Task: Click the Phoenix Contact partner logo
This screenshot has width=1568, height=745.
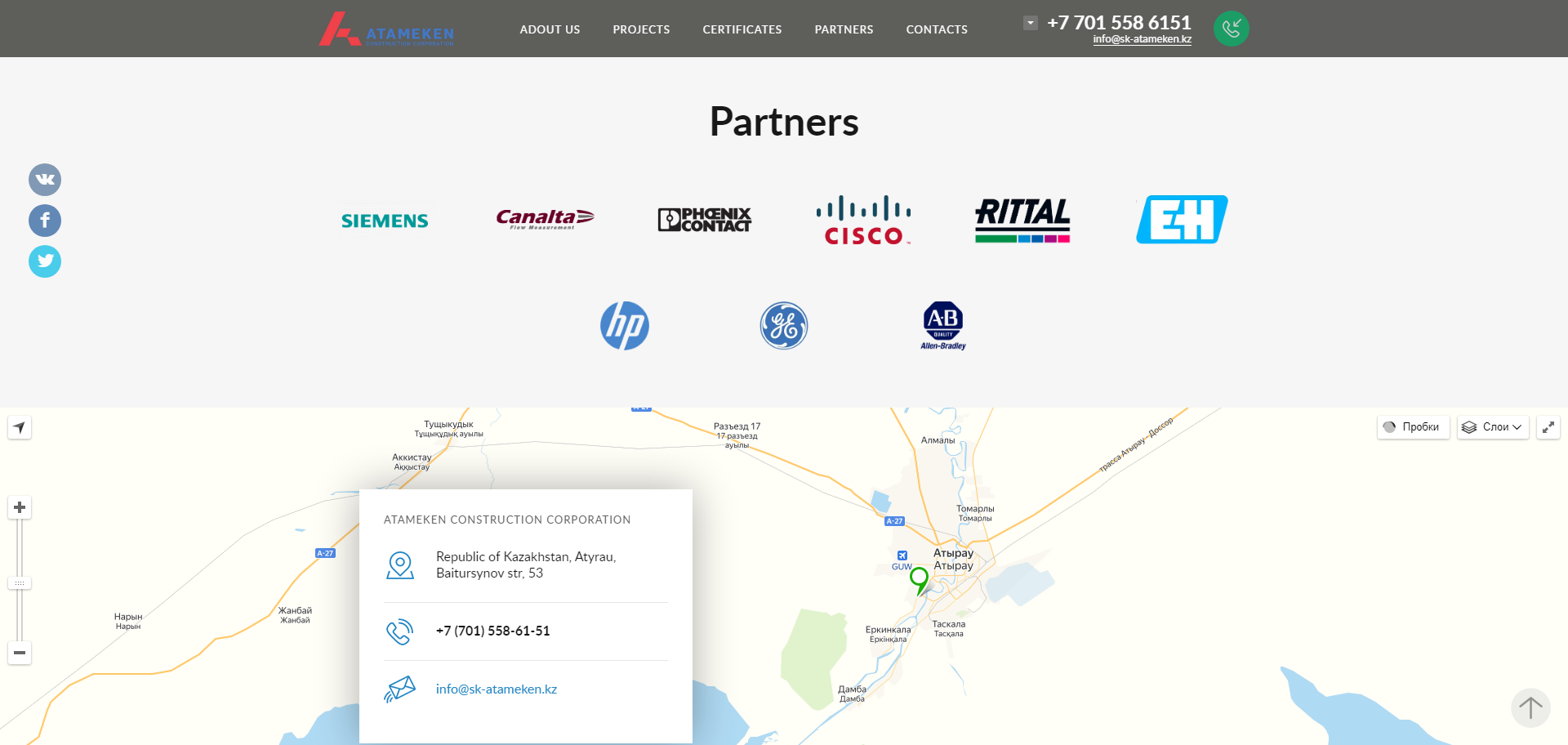Action: tap(705, 220)
